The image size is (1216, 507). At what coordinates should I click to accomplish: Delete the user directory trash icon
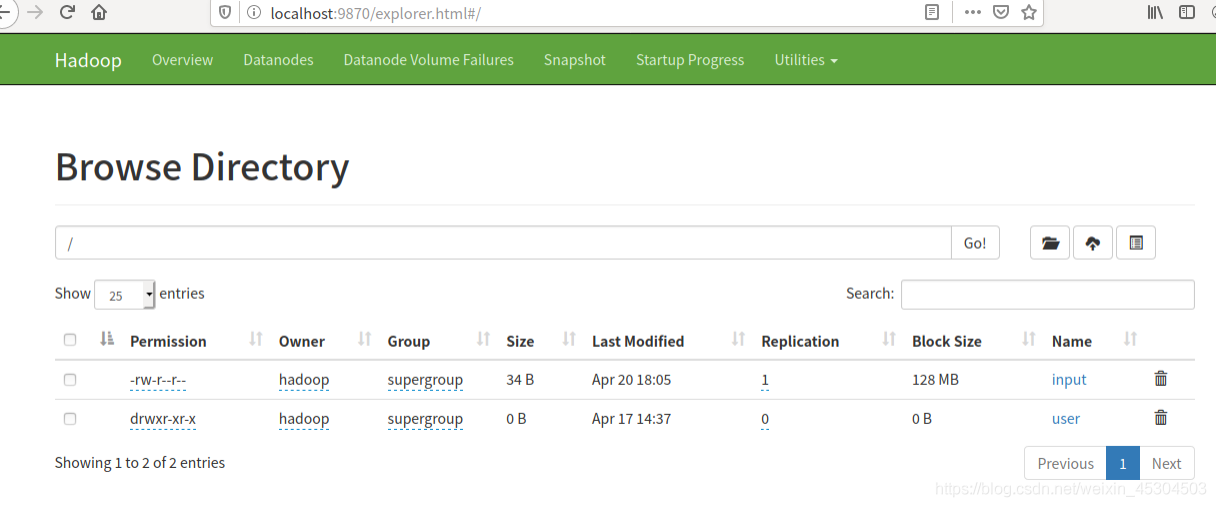pos(1160,418)
